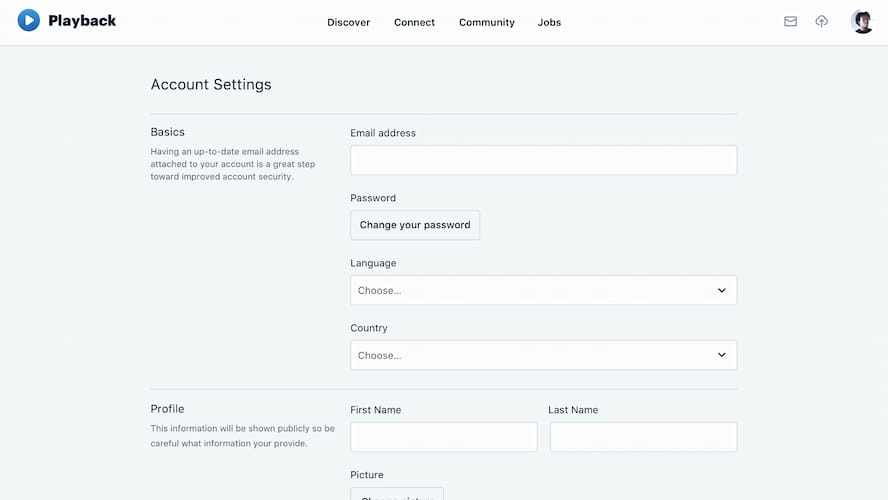Click the cloud upload icon
The height and width of the screenshot is (500, 888).
822,21
